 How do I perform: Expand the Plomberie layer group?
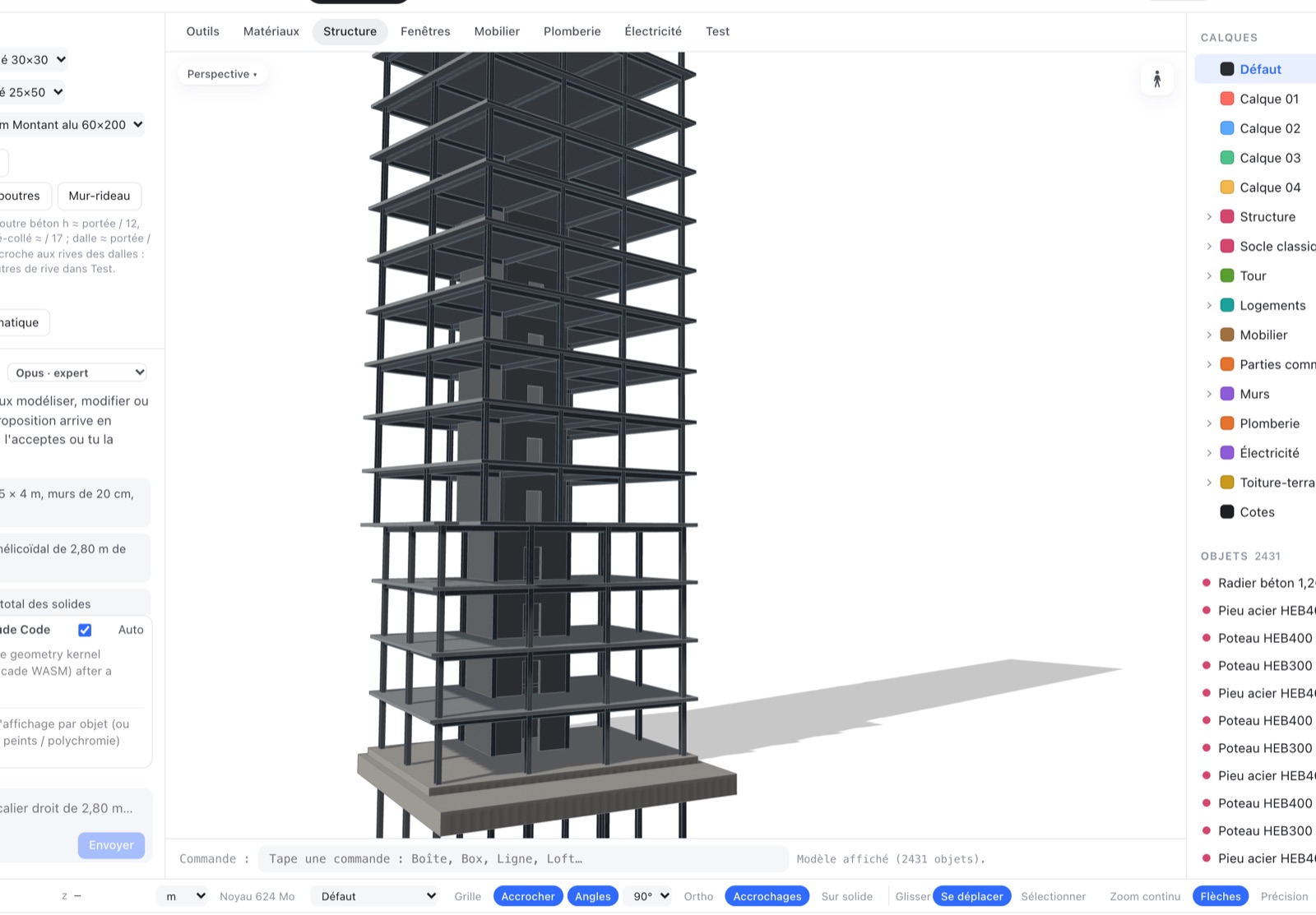[1208, 423]
